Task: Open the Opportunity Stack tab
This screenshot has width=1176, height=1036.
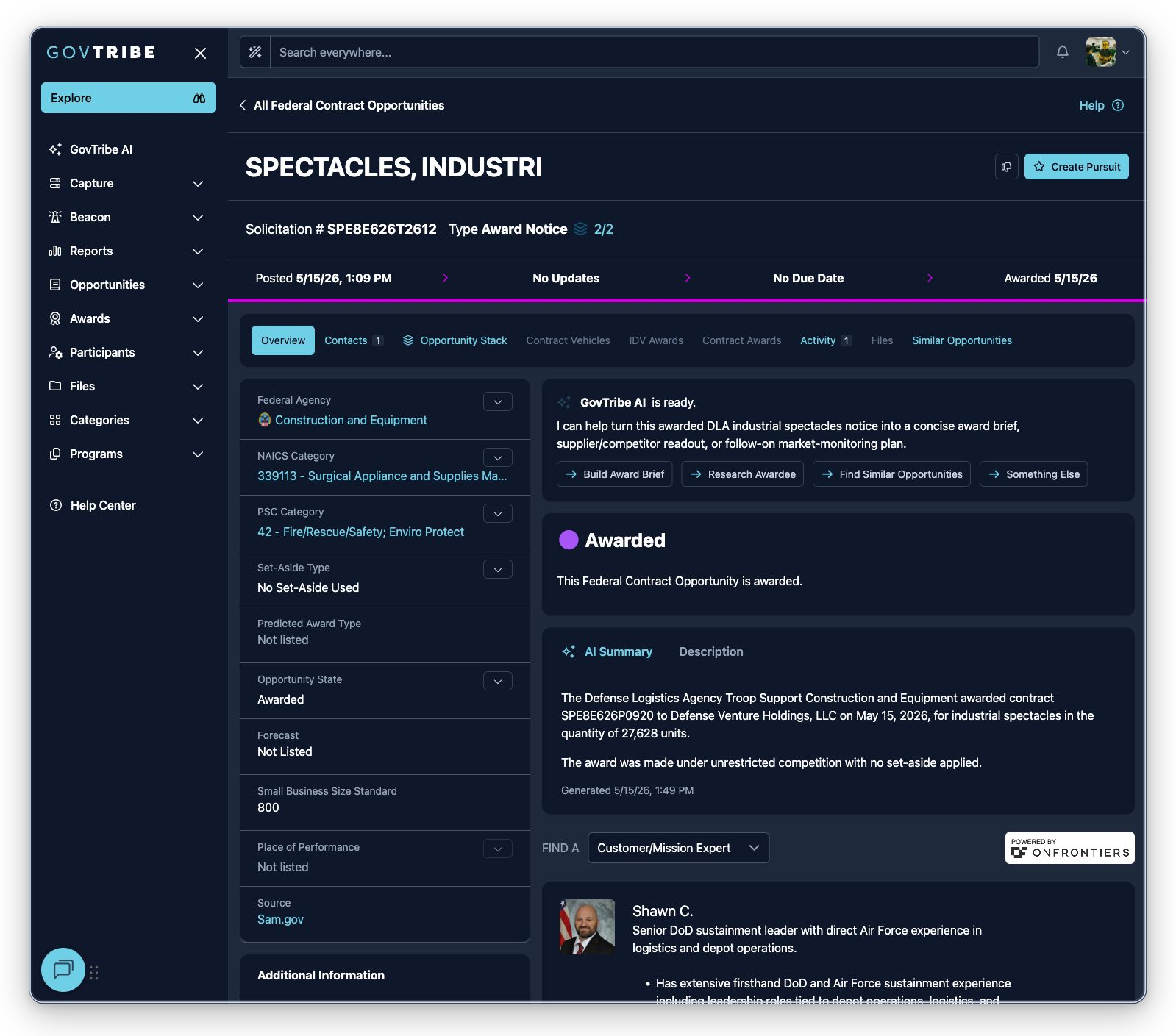Action: coord(455,340)
